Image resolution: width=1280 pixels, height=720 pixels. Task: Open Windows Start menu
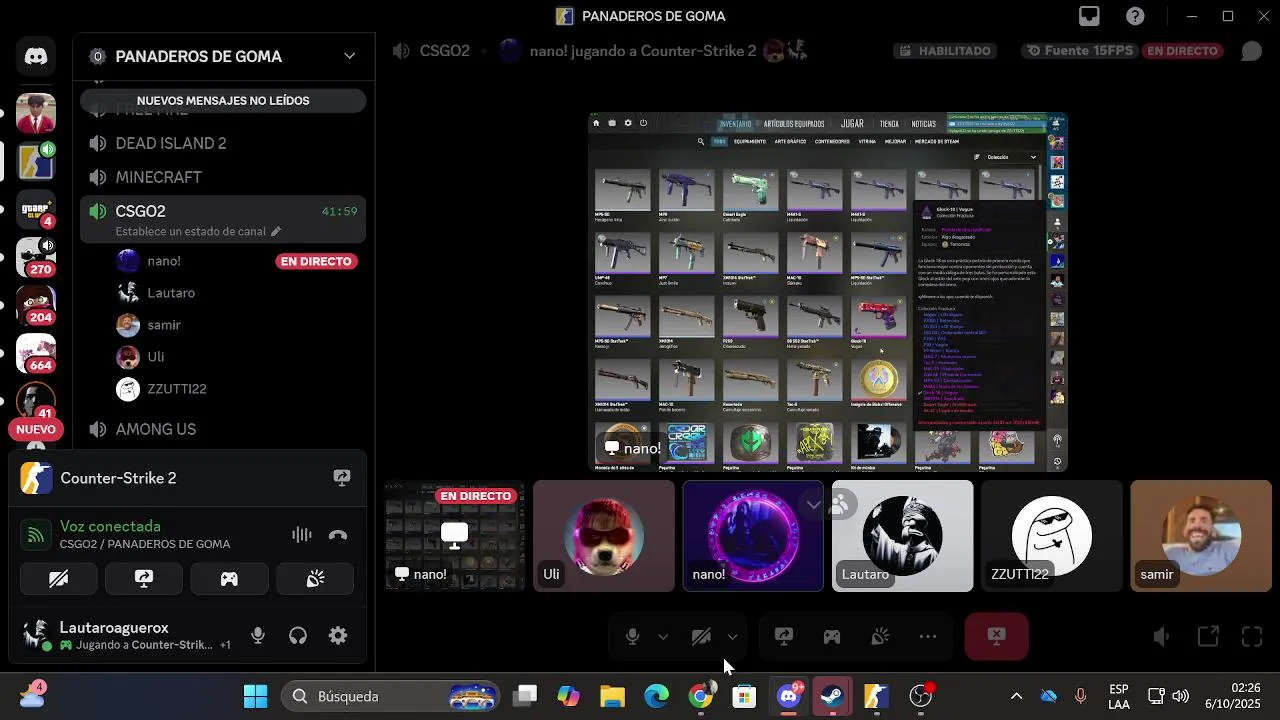click(256, 696)
